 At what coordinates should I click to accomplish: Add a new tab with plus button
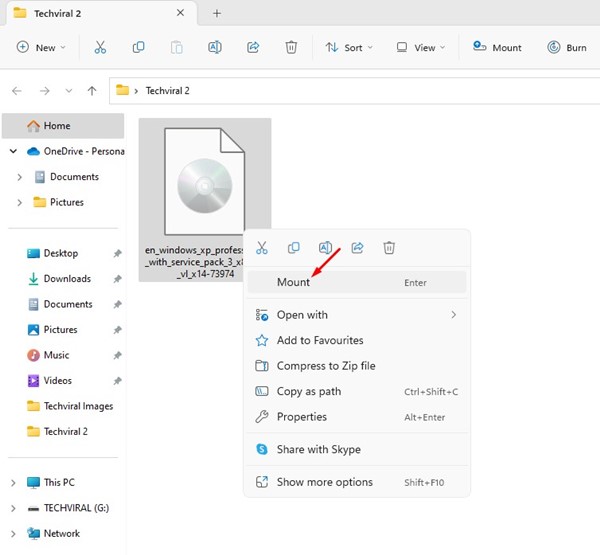pyautogui.click(x=217, y=14)
